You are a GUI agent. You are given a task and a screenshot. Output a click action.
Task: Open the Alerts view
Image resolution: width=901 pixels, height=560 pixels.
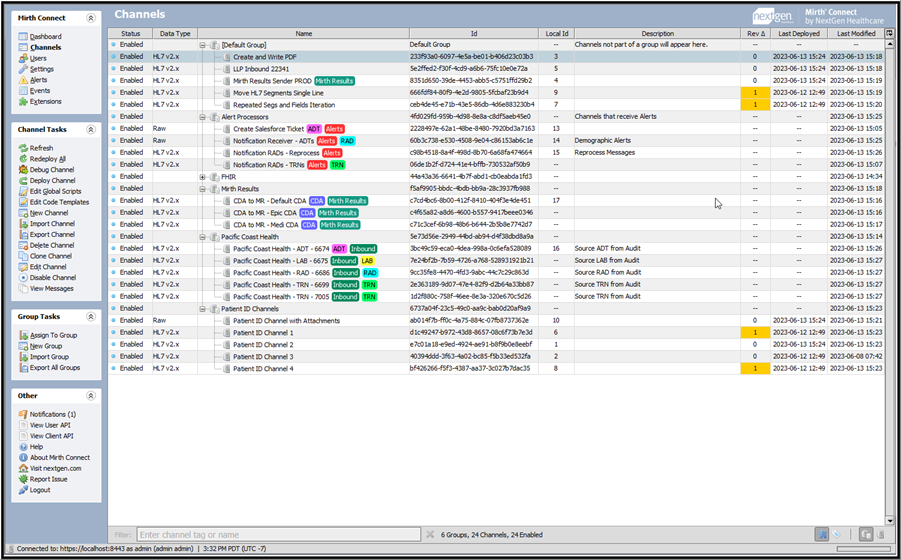pos(38,80)
